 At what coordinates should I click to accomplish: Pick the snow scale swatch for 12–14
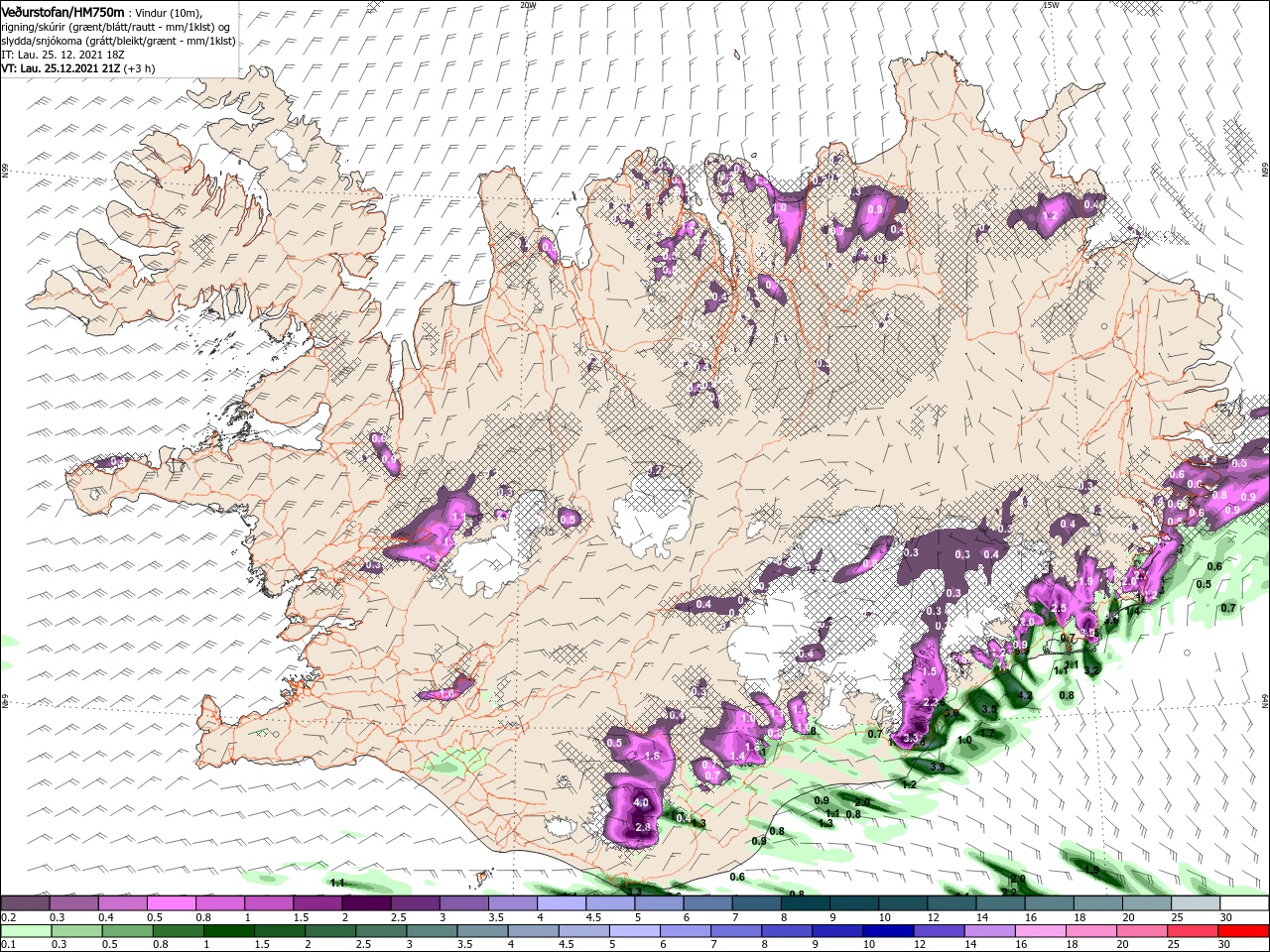[x=952, y=904]
